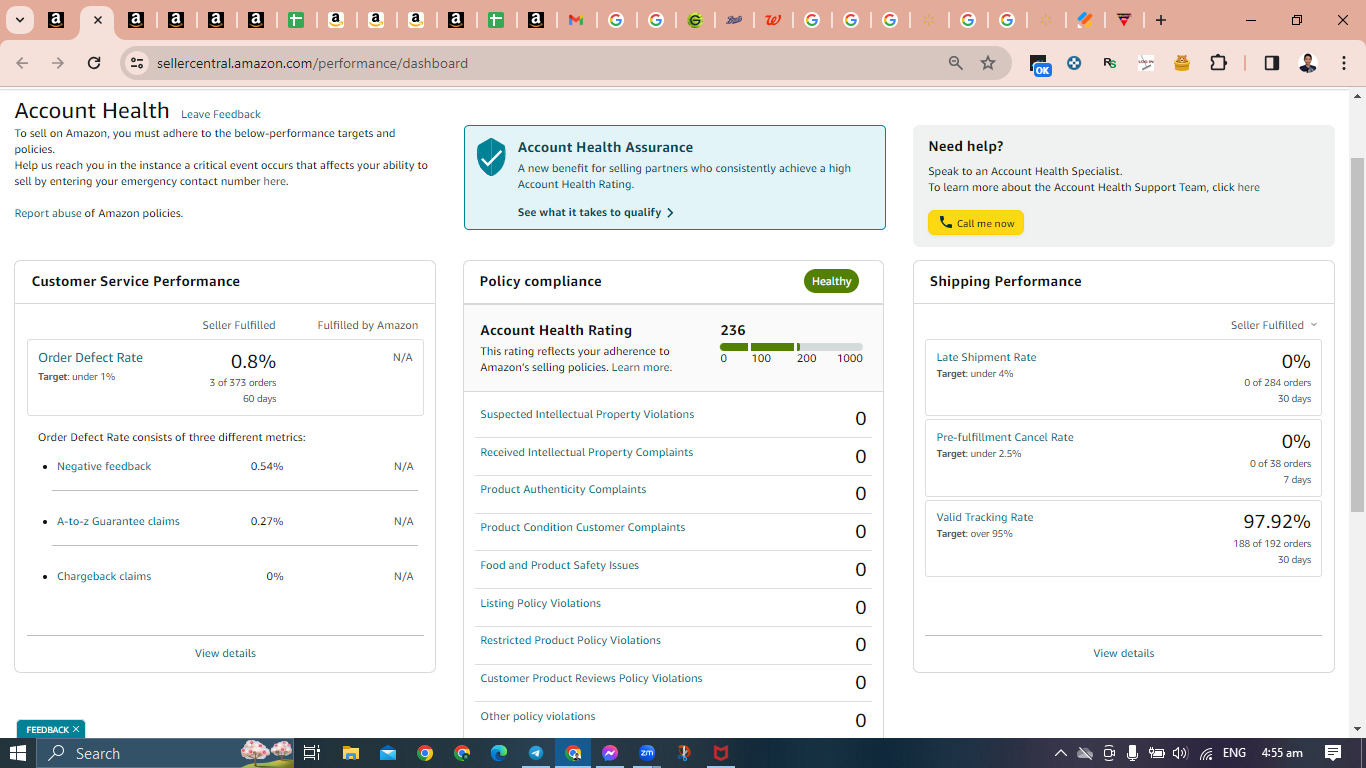Open the tab search dropdown arrow
The height and width of the screenshot is (768, 1366).
tap(19, 20)
